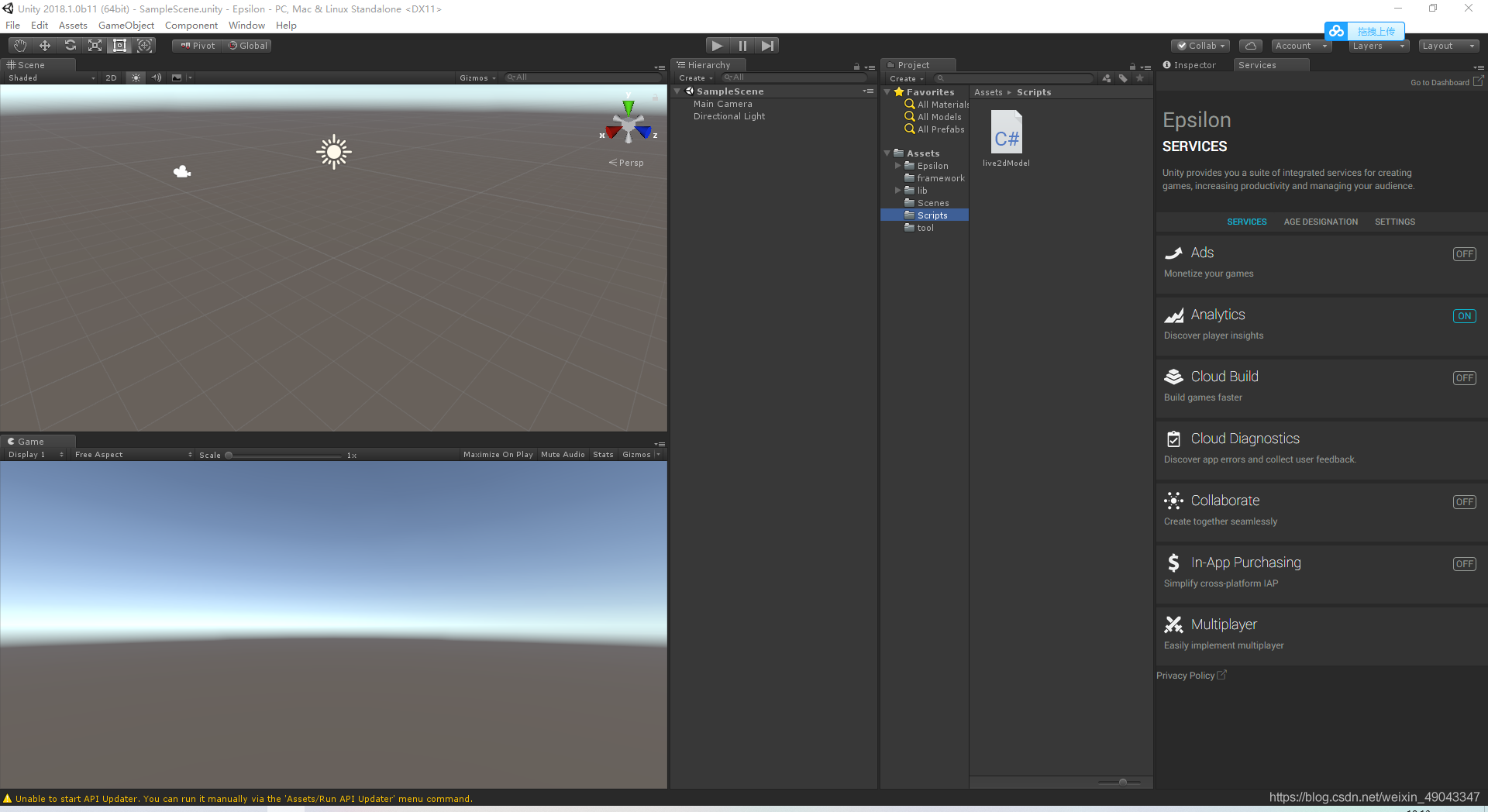This screenshot has width=1488, height=812.
Task: Toggle the Ads OFF switch
Action: tap(1465, 254)
